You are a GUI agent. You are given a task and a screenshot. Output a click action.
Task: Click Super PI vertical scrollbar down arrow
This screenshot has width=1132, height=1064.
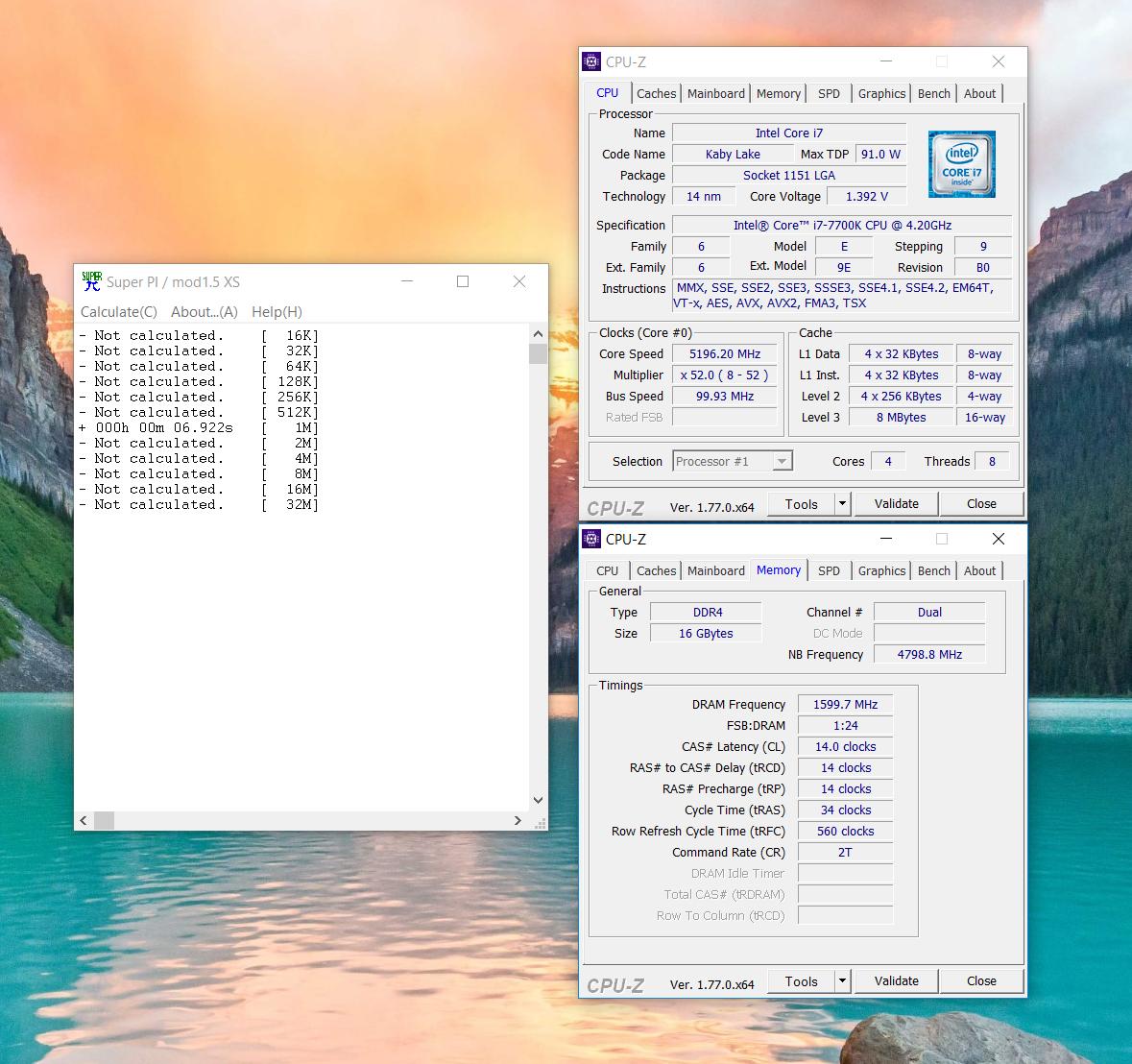(x=538, y=800)
